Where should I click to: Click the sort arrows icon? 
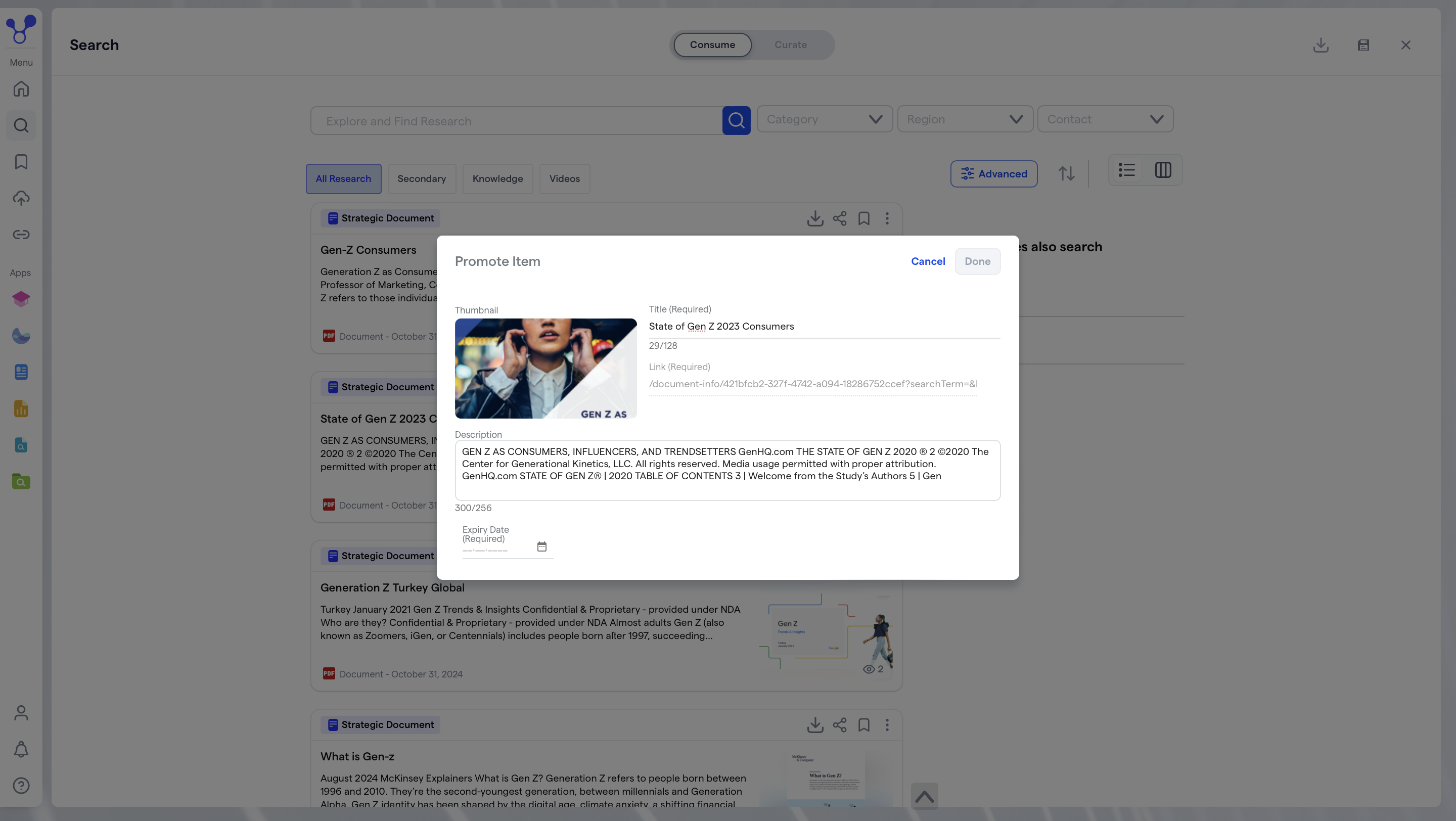pos(1067,173)
